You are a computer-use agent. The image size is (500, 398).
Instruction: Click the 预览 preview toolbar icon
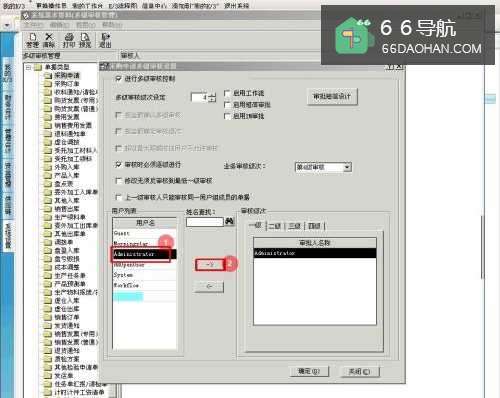pyautogui.click(x=85, y=40)
